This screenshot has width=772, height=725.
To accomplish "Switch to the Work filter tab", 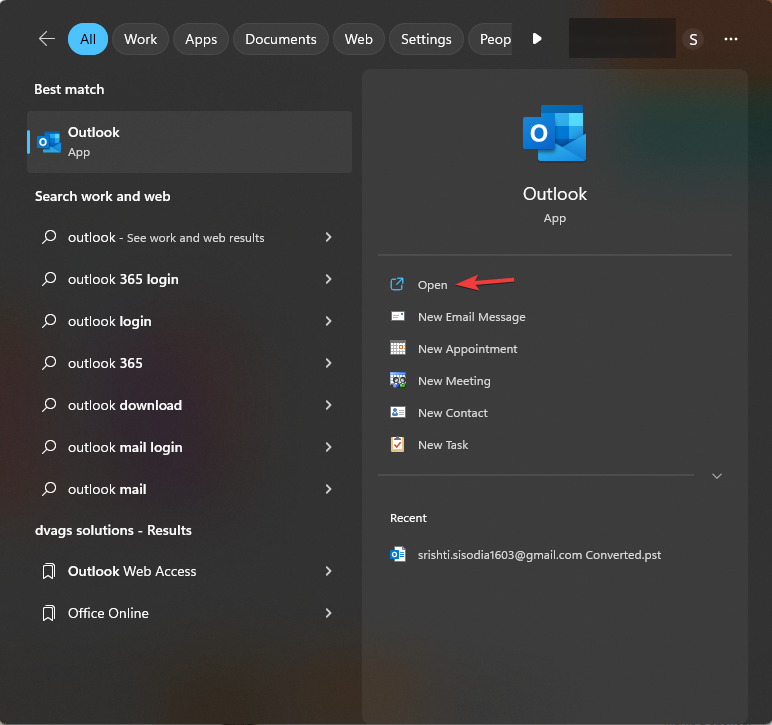I will click(140, 39).
